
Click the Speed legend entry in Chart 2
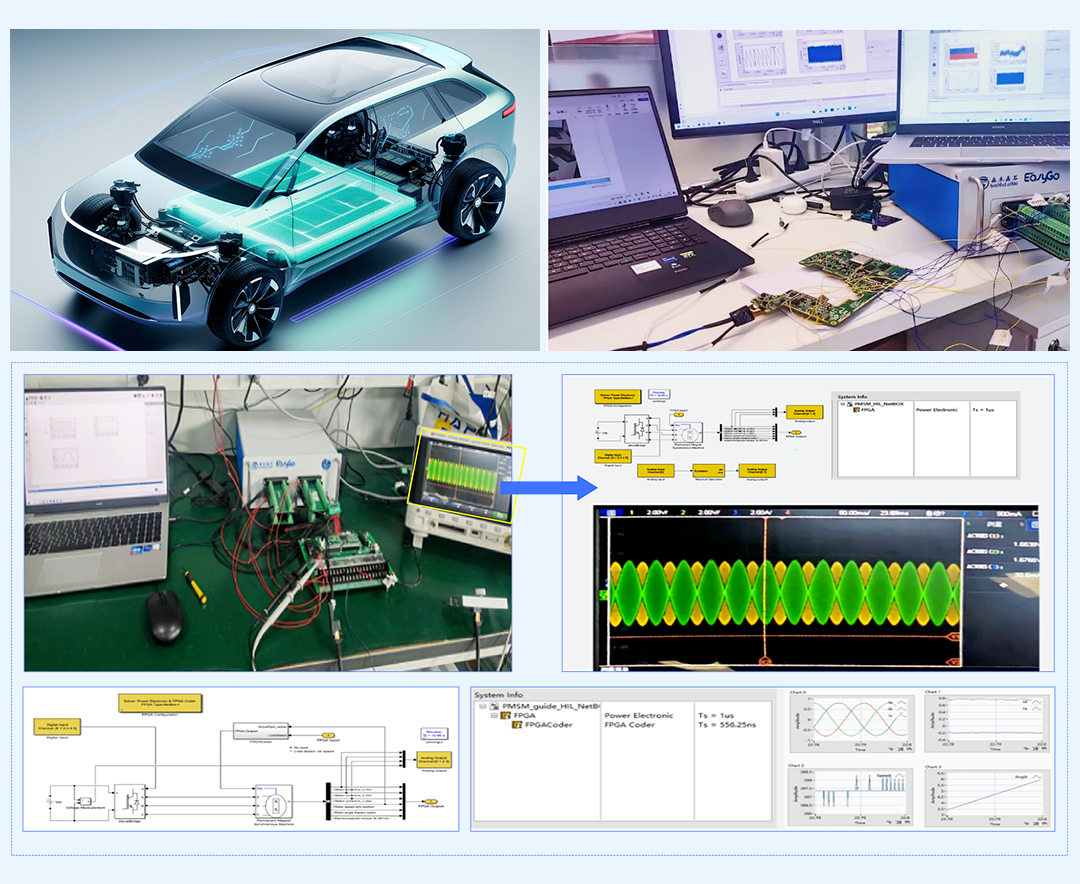coord(890,776)
